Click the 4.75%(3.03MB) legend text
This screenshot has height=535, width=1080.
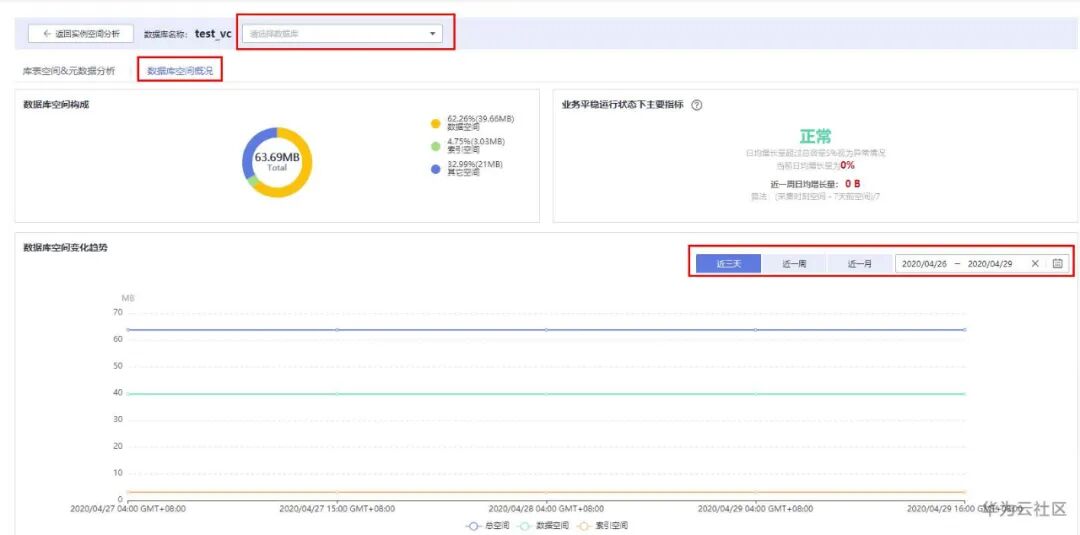[x=476, y=141]
